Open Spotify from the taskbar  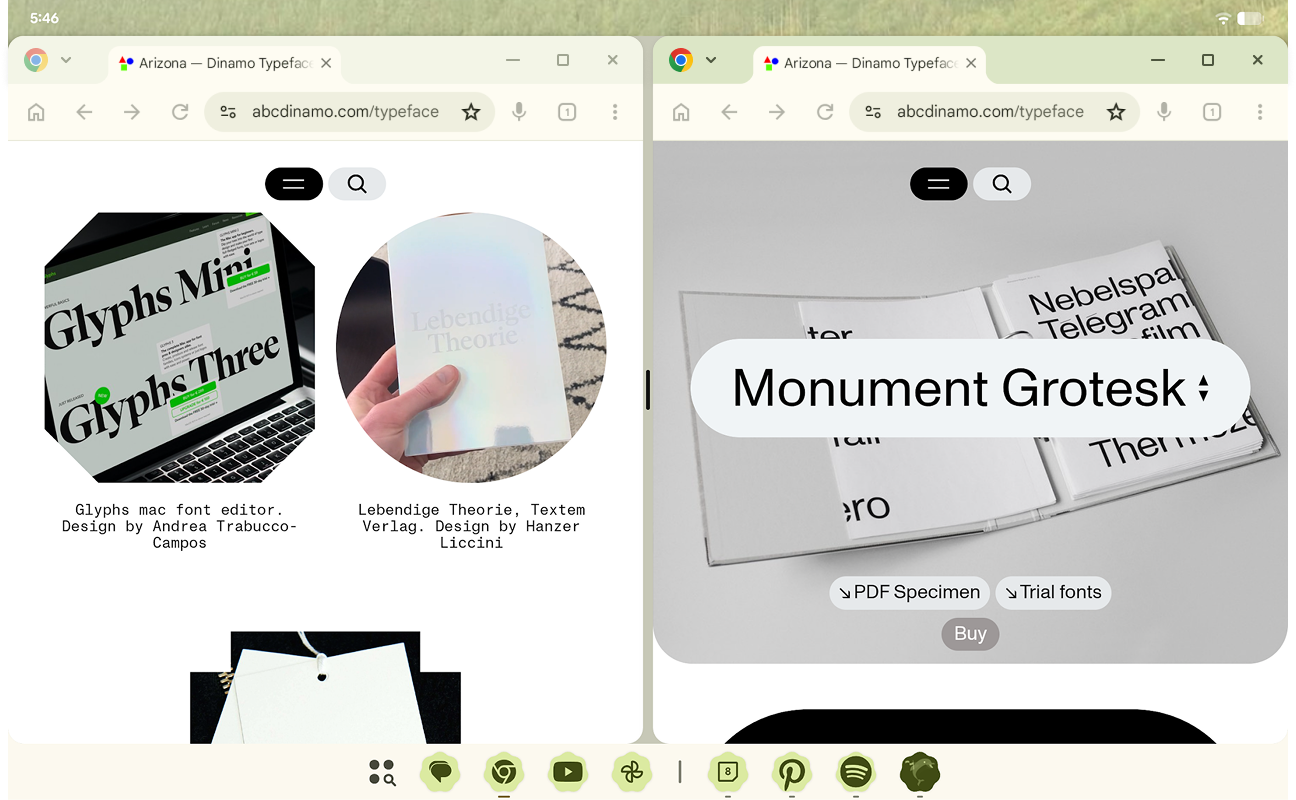point(855,772)
